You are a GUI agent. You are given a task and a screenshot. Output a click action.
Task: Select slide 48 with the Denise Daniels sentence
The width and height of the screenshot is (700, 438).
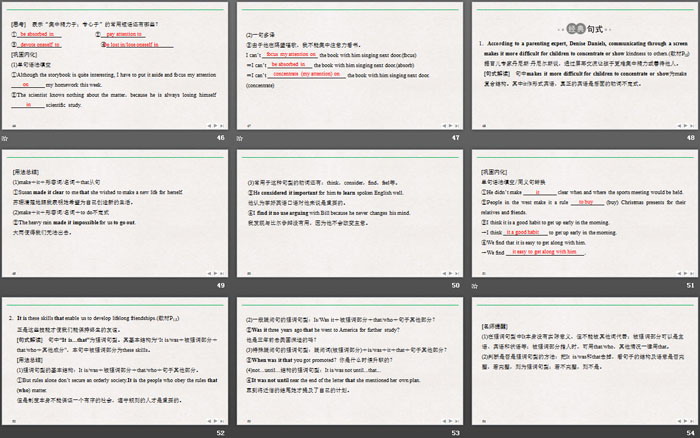584,65
